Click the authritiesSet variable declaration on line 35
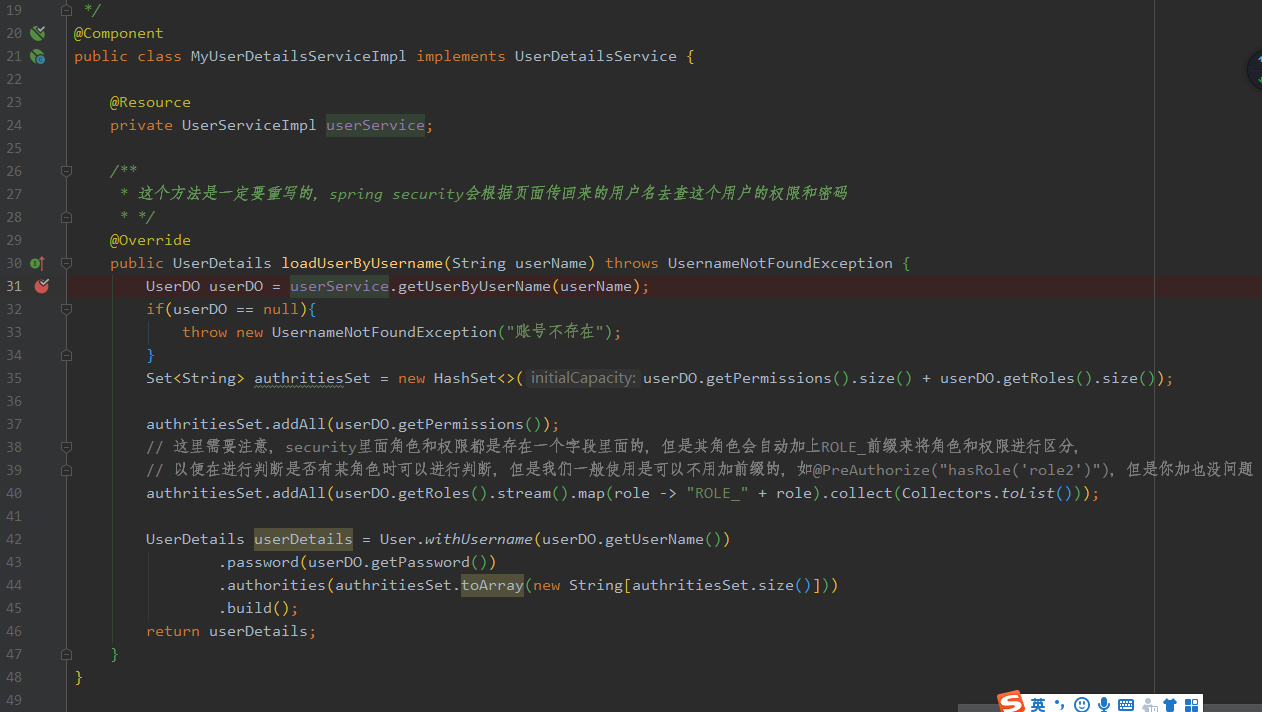 click(312, 378)
